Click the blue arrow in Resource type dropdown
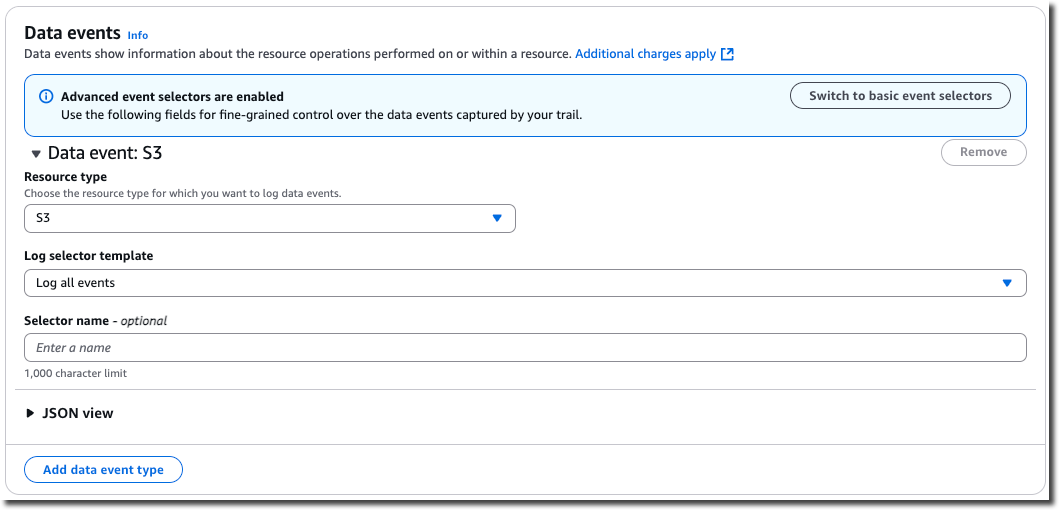Image resolution: width=1059 pixels, height=510 pixels. 497,218
